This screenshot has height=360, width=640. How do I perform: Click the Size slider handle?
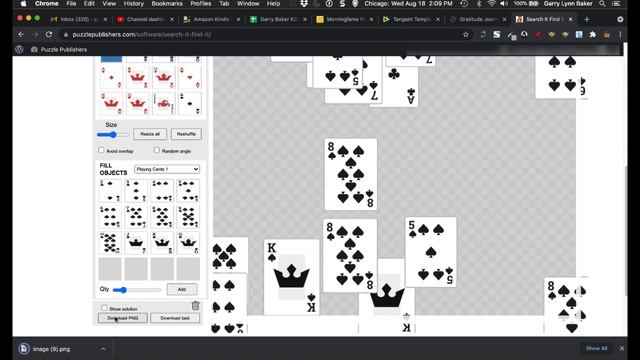[113, 135]
